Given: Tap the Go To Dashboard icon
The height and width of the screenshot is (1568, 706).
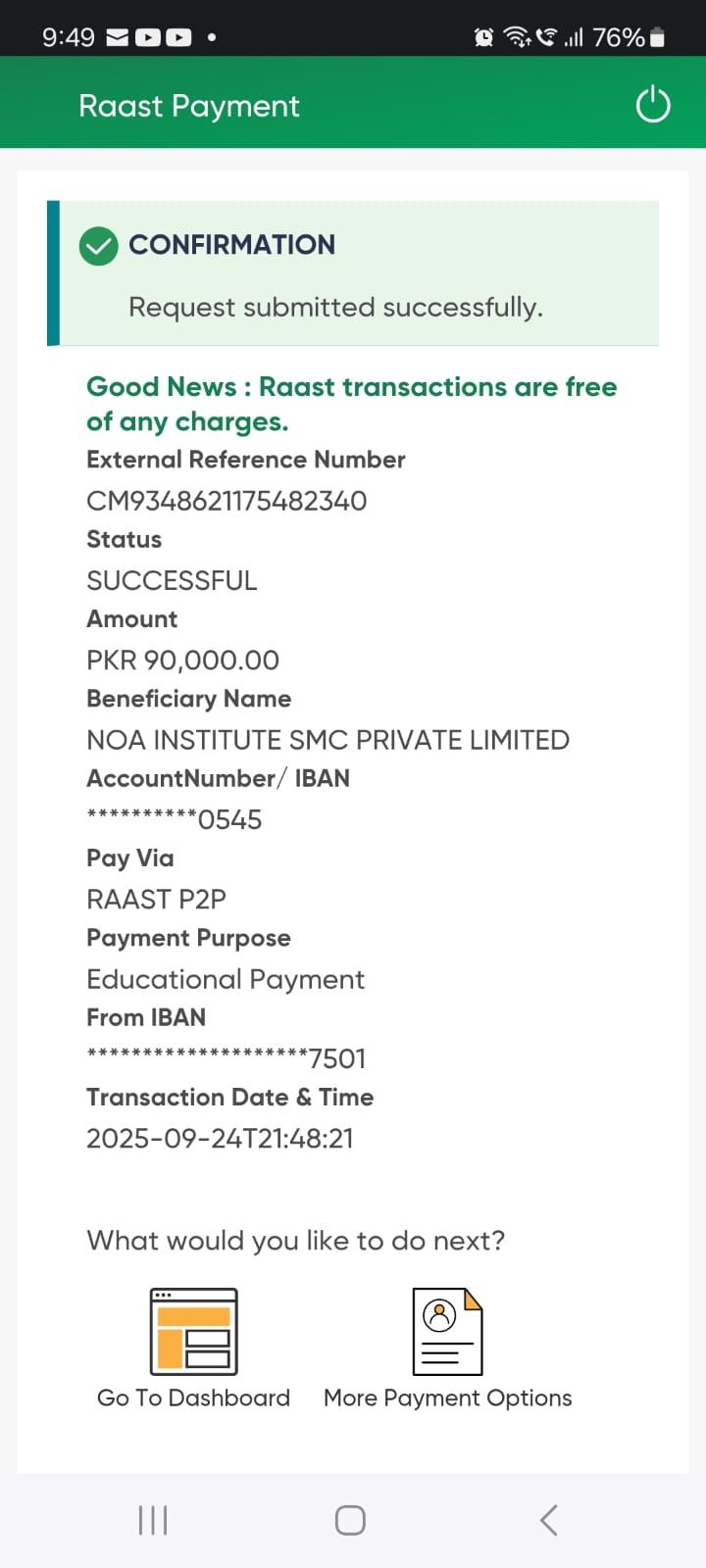Looking at the screenshot, I should click(194, 1331).
